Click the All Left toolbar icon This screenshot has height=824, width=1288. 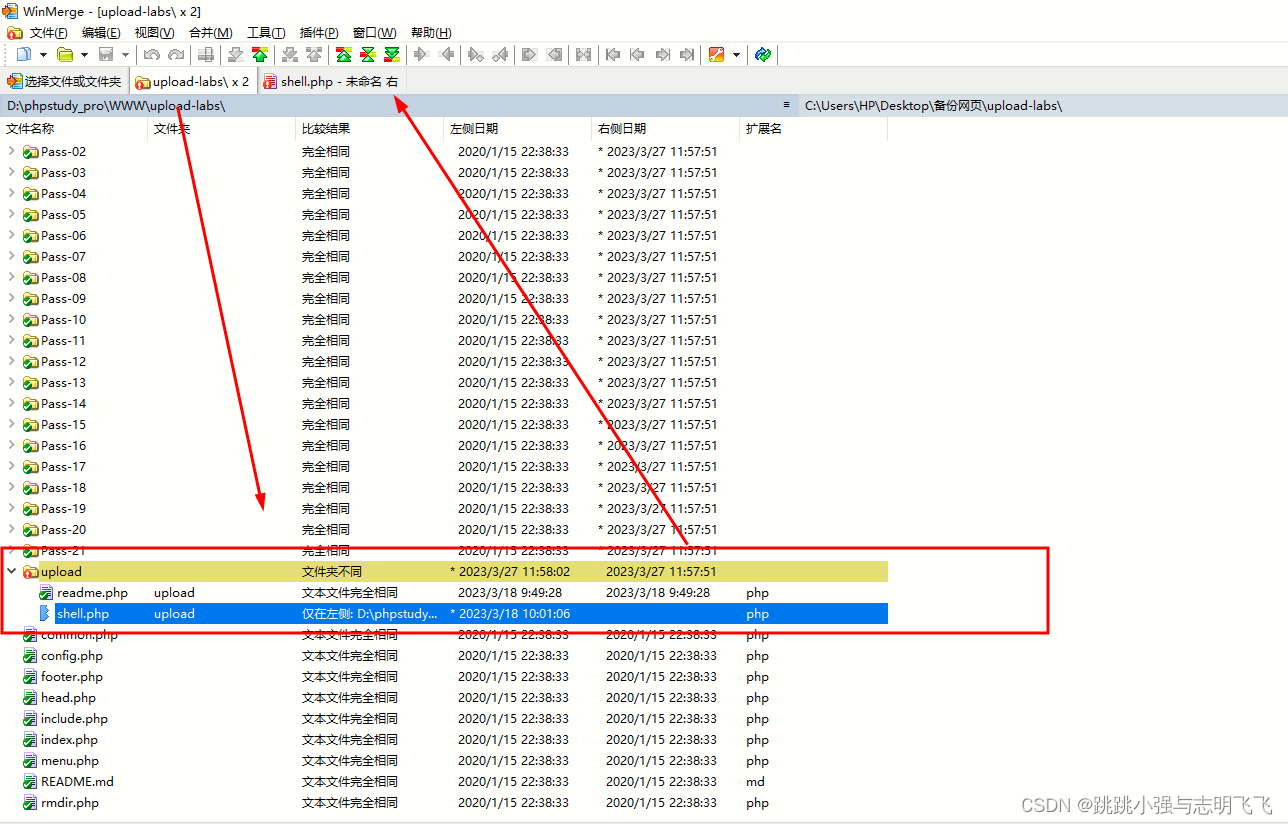click(x=556, y=54)
